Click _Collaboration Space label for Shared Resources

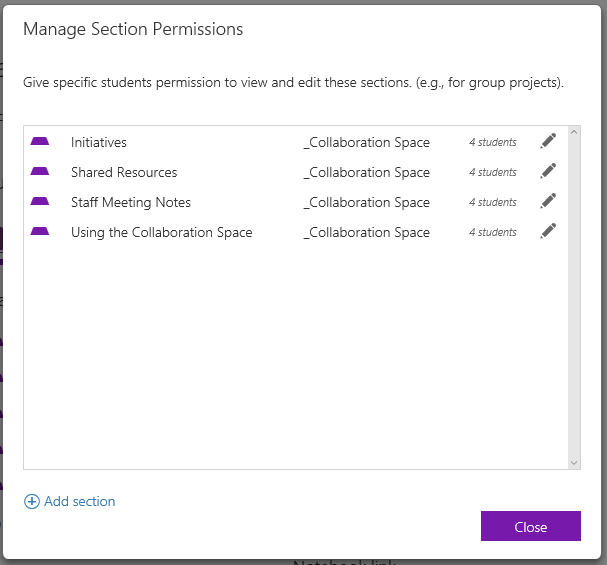coord(367,172)
